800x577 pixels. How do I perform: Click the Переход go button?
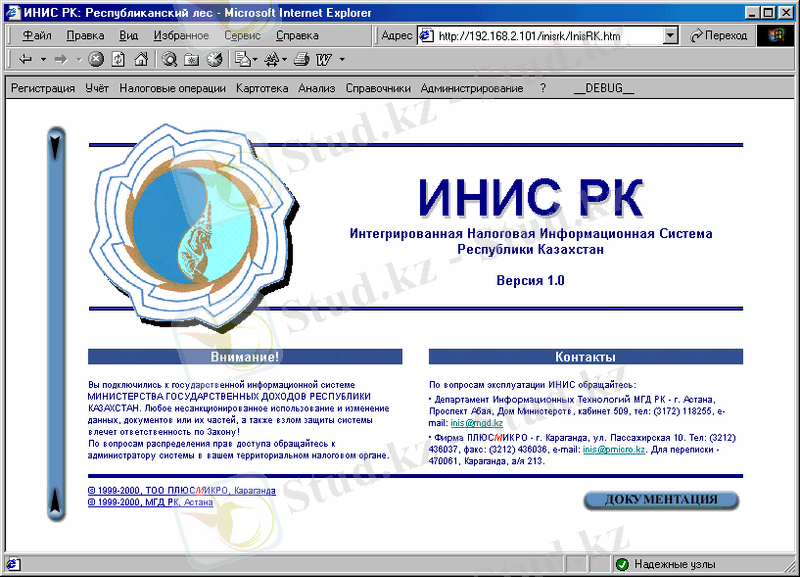click(x=718, y=36)
